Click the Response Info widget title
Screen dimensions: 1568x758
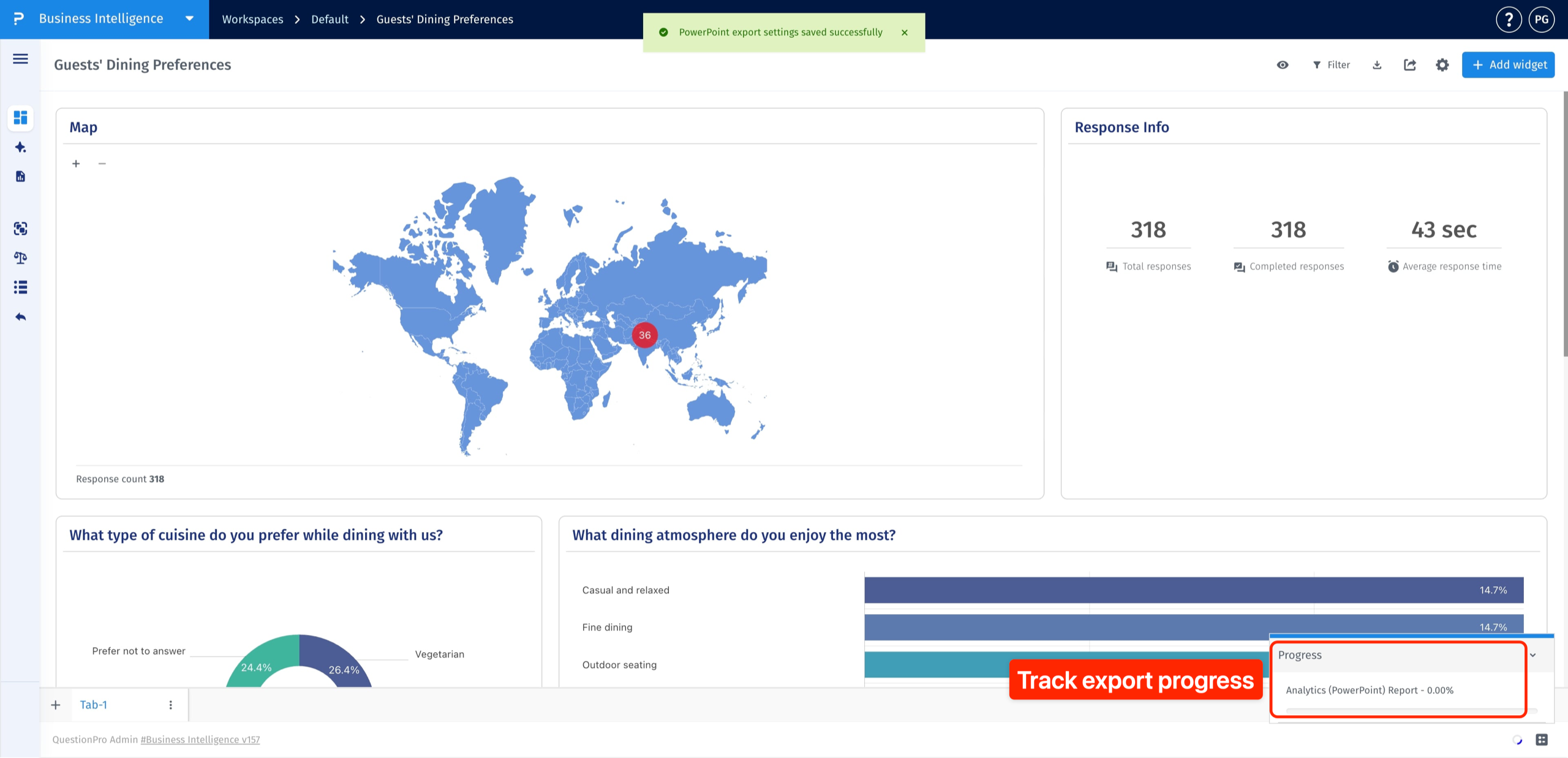click(x=1121, y=127)
